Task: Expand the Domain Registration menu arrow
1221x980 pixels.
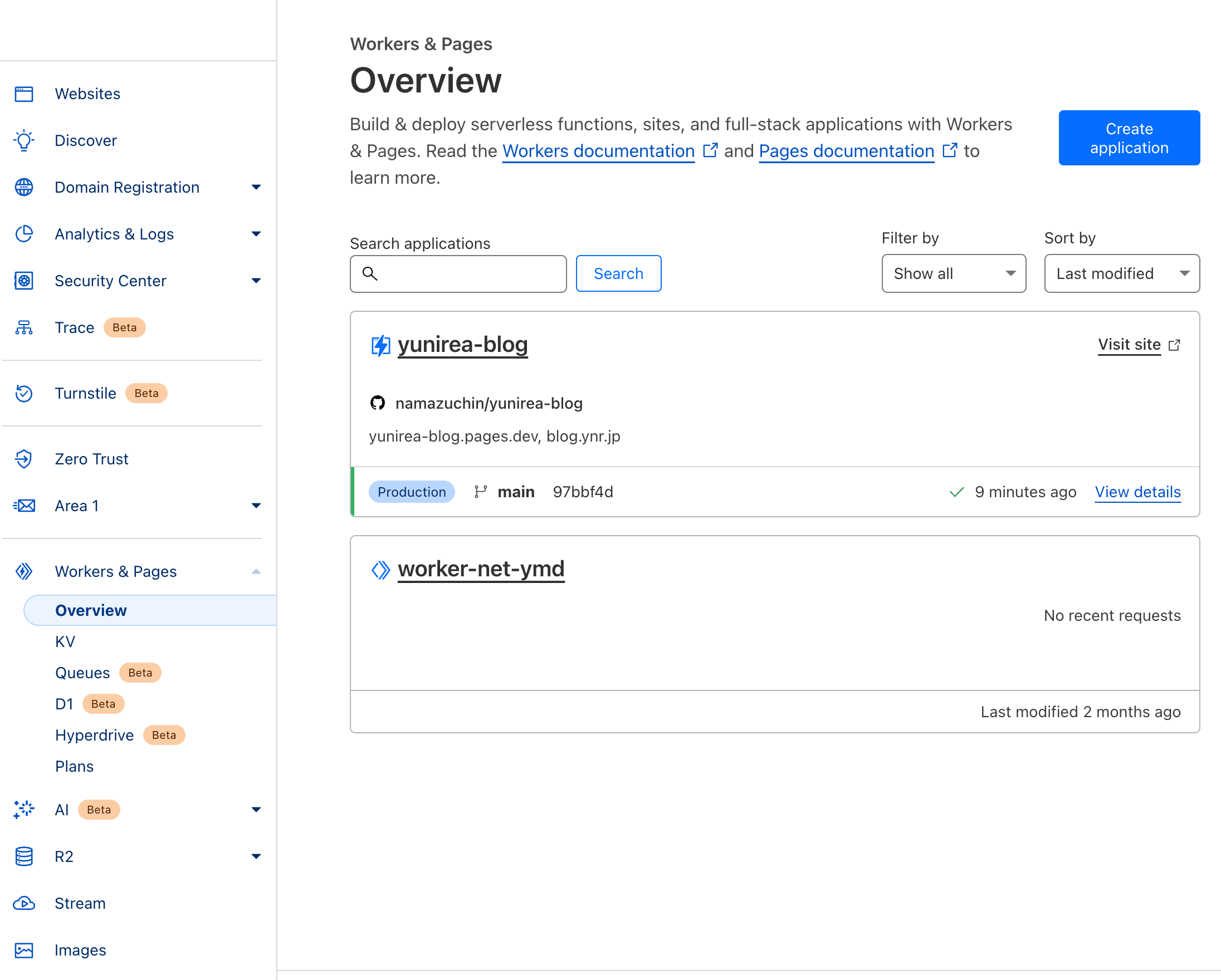Action: tap(256, 188)
